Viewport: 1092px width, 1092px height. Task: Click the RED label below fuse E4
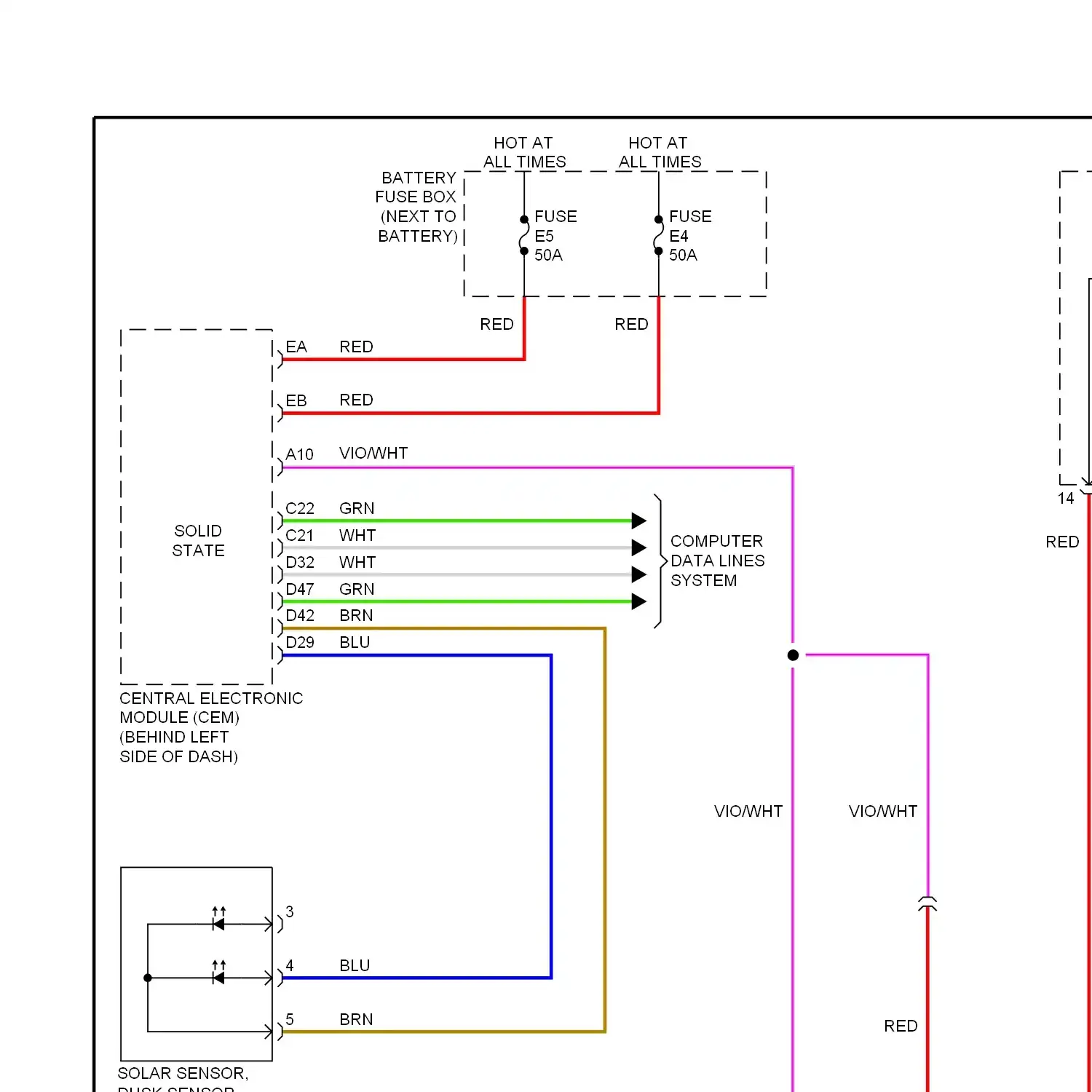(x=631, y=324)
